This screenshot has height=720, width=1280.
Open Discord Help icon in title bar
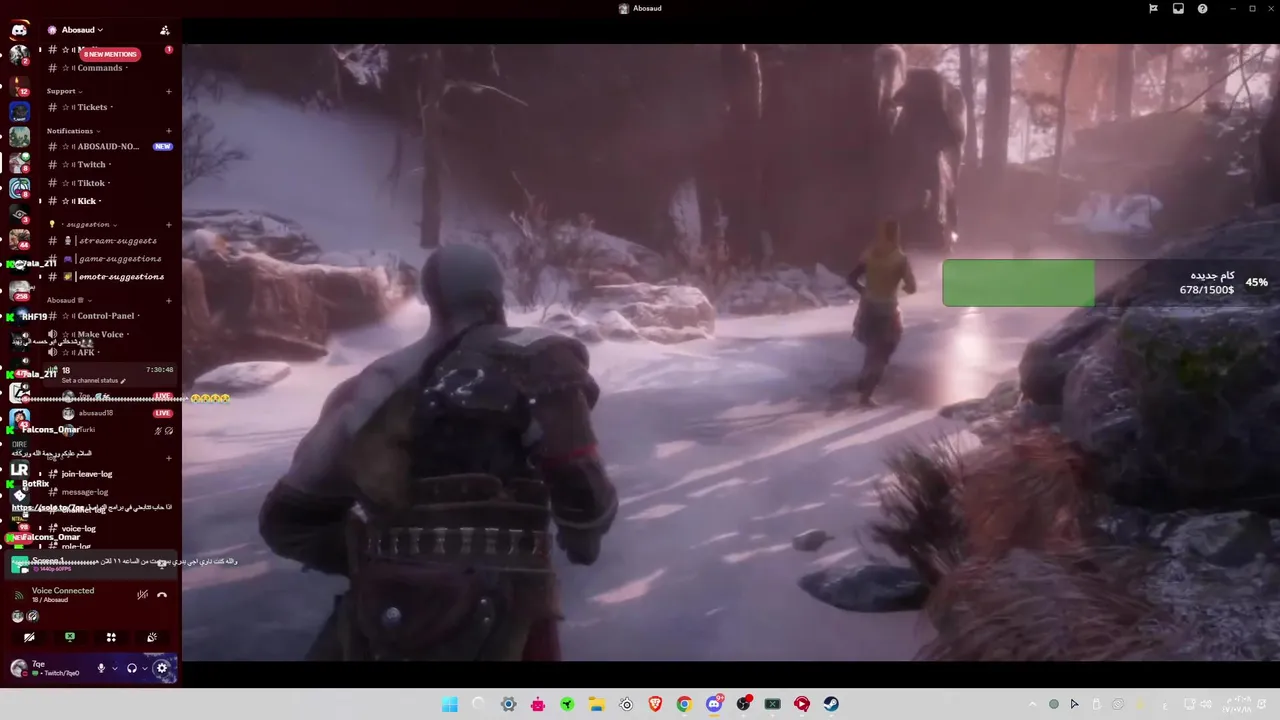pyautogui.click(x=1203, y=8)
